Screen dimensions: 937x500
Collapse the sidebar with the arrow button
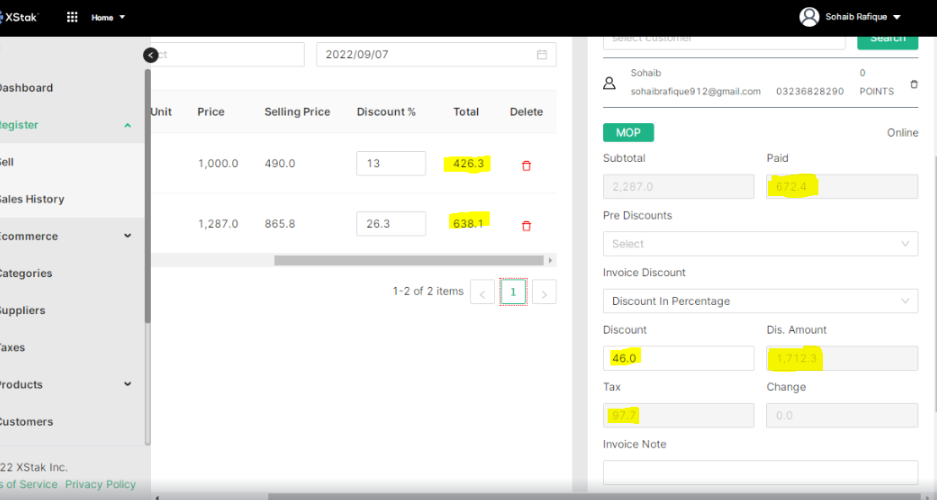(x=150, y=56)
